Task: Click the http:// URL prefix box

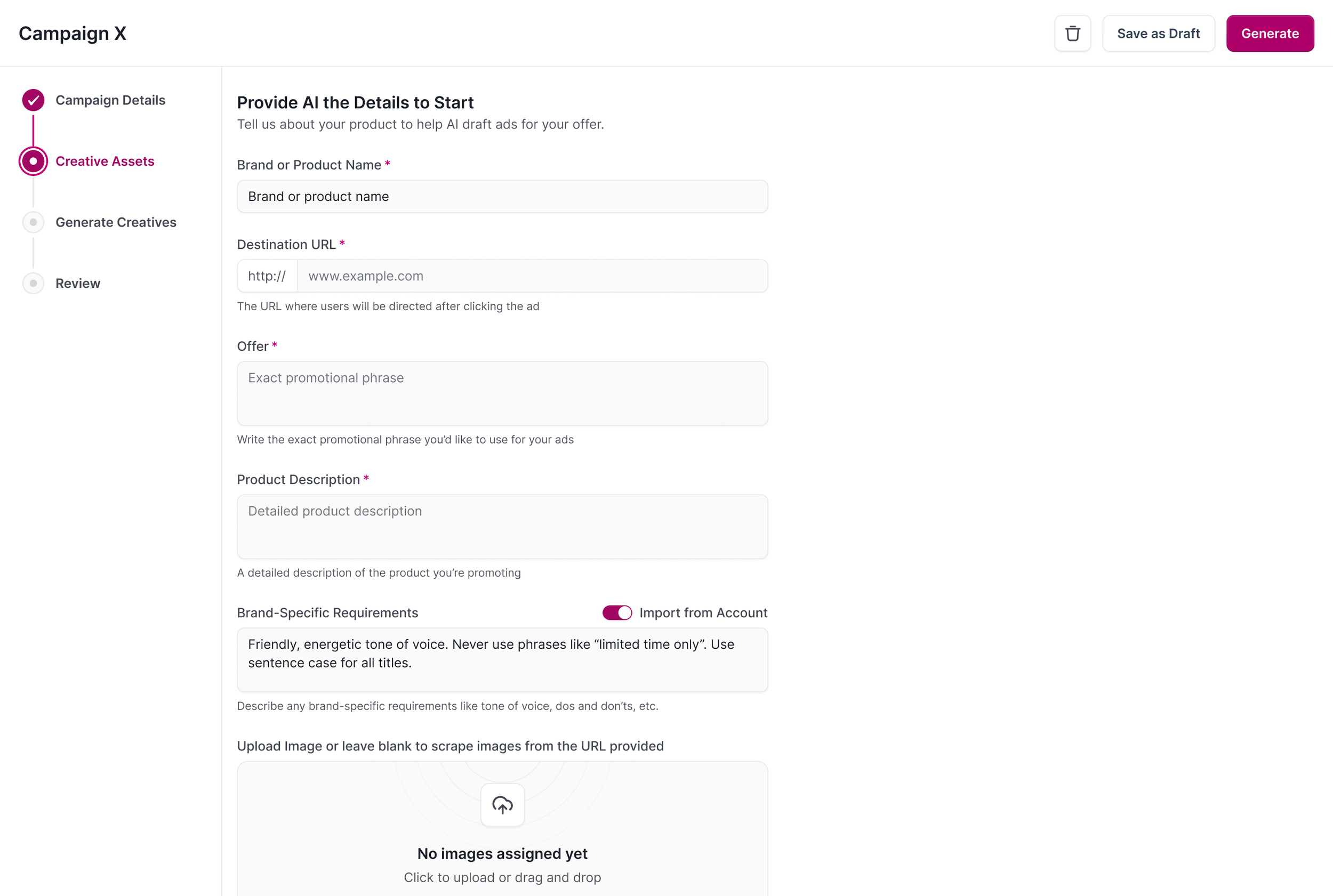Action: 267,276
